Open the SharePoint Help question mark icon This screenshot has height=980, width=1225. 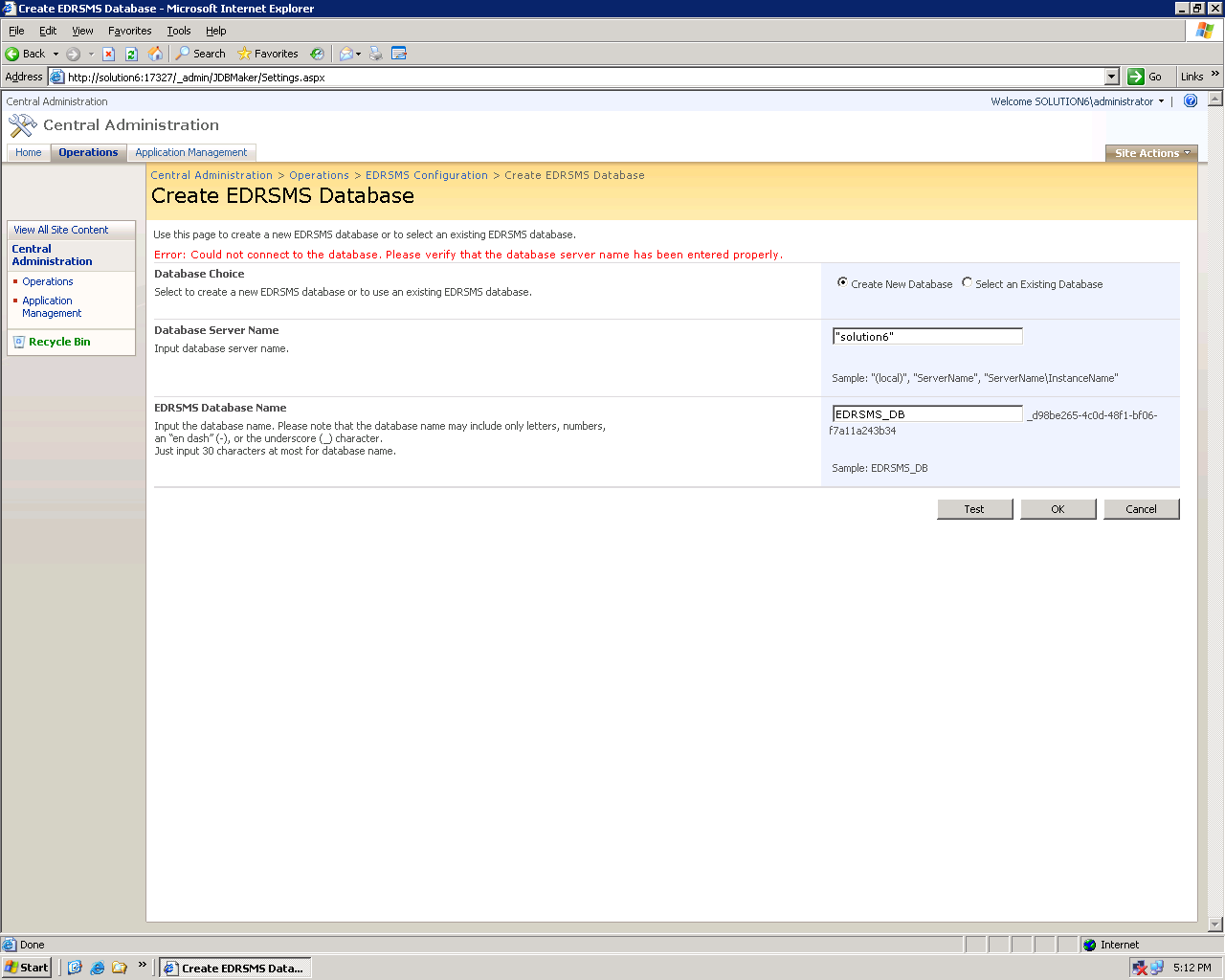tap(1191, 100)
